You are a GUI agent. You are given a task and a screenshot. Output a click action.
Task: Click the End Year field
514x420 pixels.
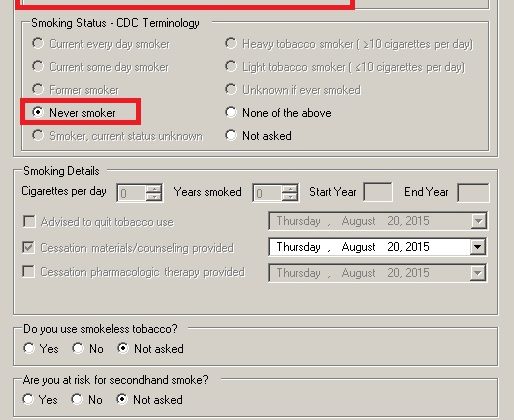click(x=473, y=192)
